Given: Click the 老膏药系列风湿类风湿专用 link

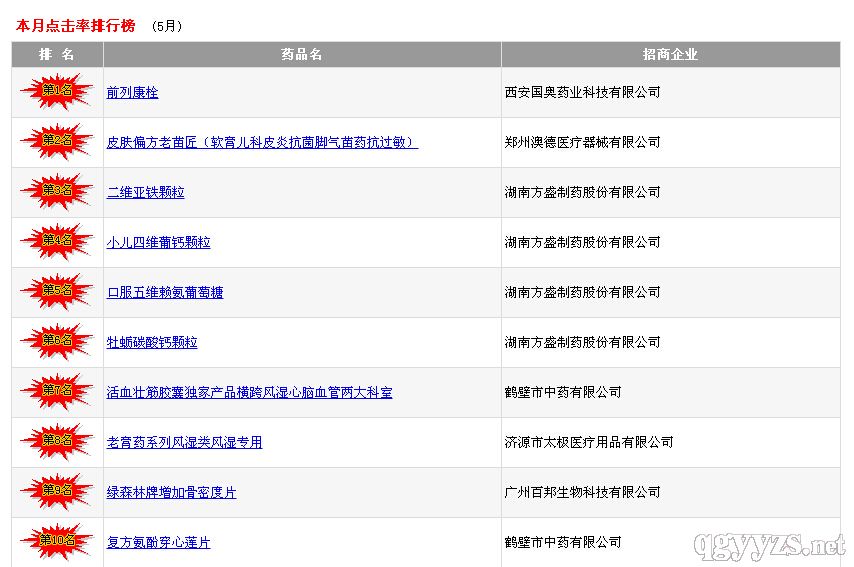Looking at the screenshot, I should tap(184, 443).
